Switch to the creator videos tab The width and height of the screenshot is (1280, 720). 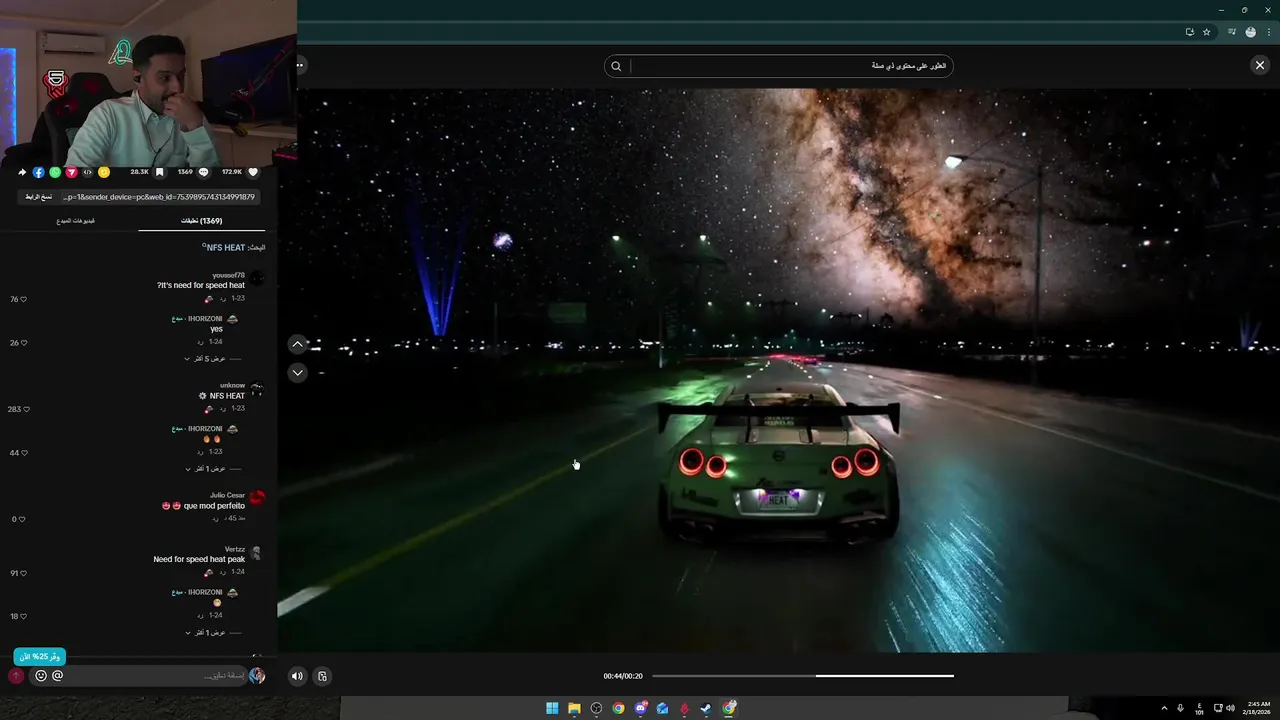76,220
